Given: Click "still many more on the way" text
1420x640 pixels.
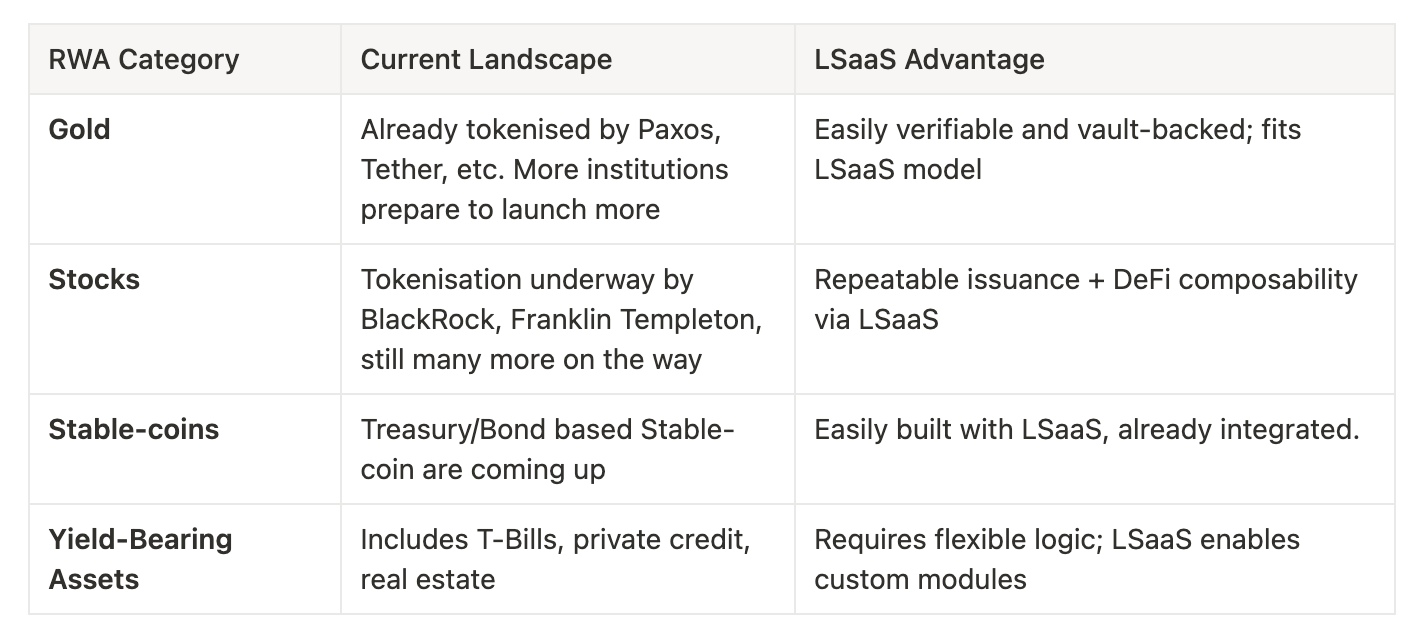Looking at the screenshot, I should (x=531, y=360).
